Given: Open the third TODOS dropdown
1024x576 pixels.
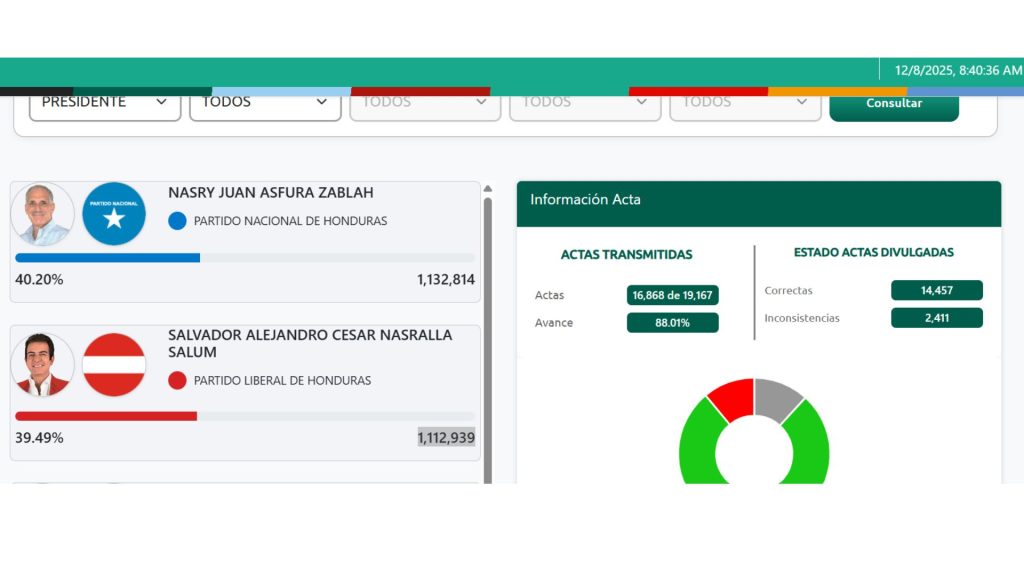Looking at the screenshot, I should tap(585, 103).
